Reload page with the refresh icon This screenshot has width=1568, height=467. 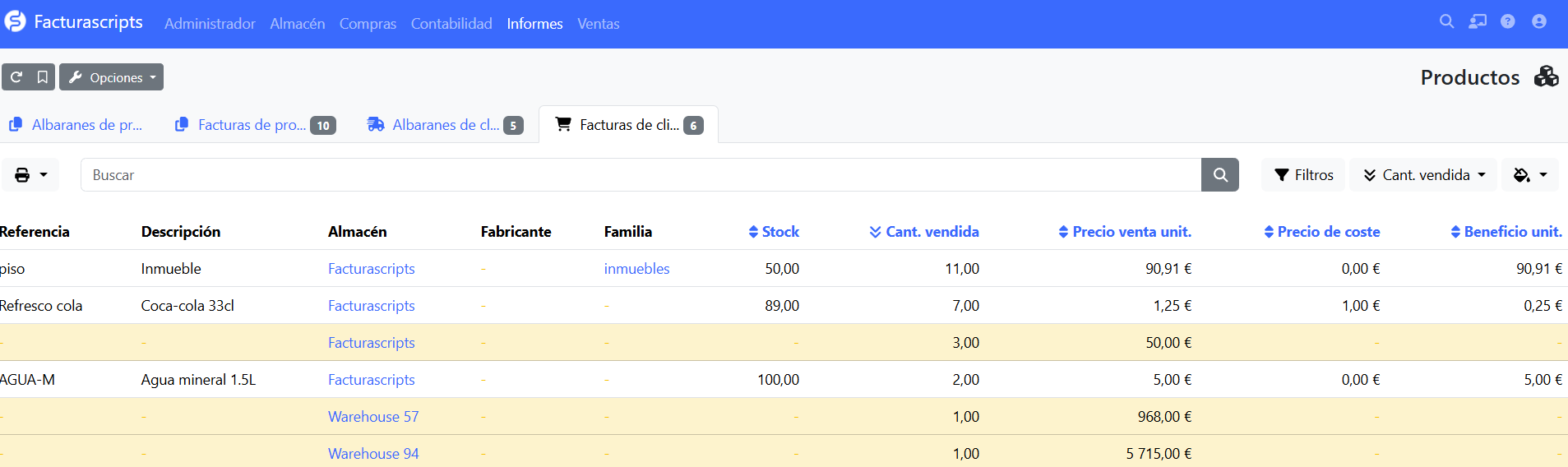(16, 77)
